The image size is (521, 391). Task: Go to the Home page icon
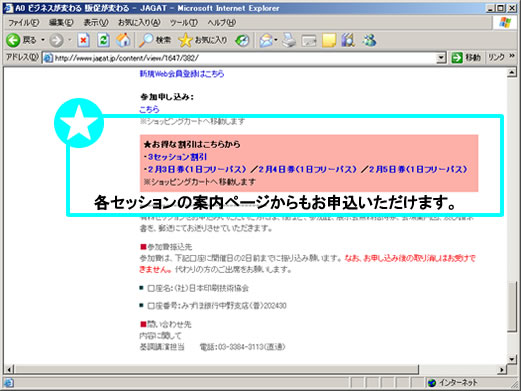123,40
